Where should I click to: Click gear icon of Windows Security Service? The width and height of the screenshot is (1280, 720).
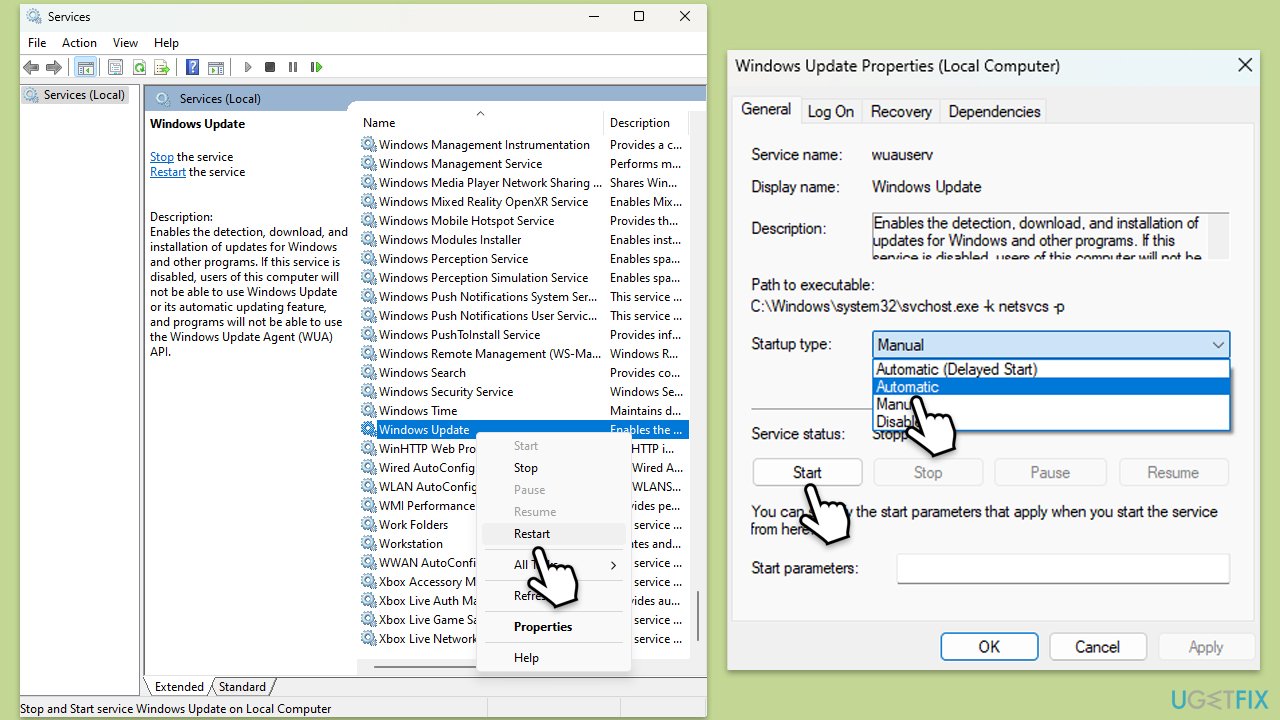point(369,392)
